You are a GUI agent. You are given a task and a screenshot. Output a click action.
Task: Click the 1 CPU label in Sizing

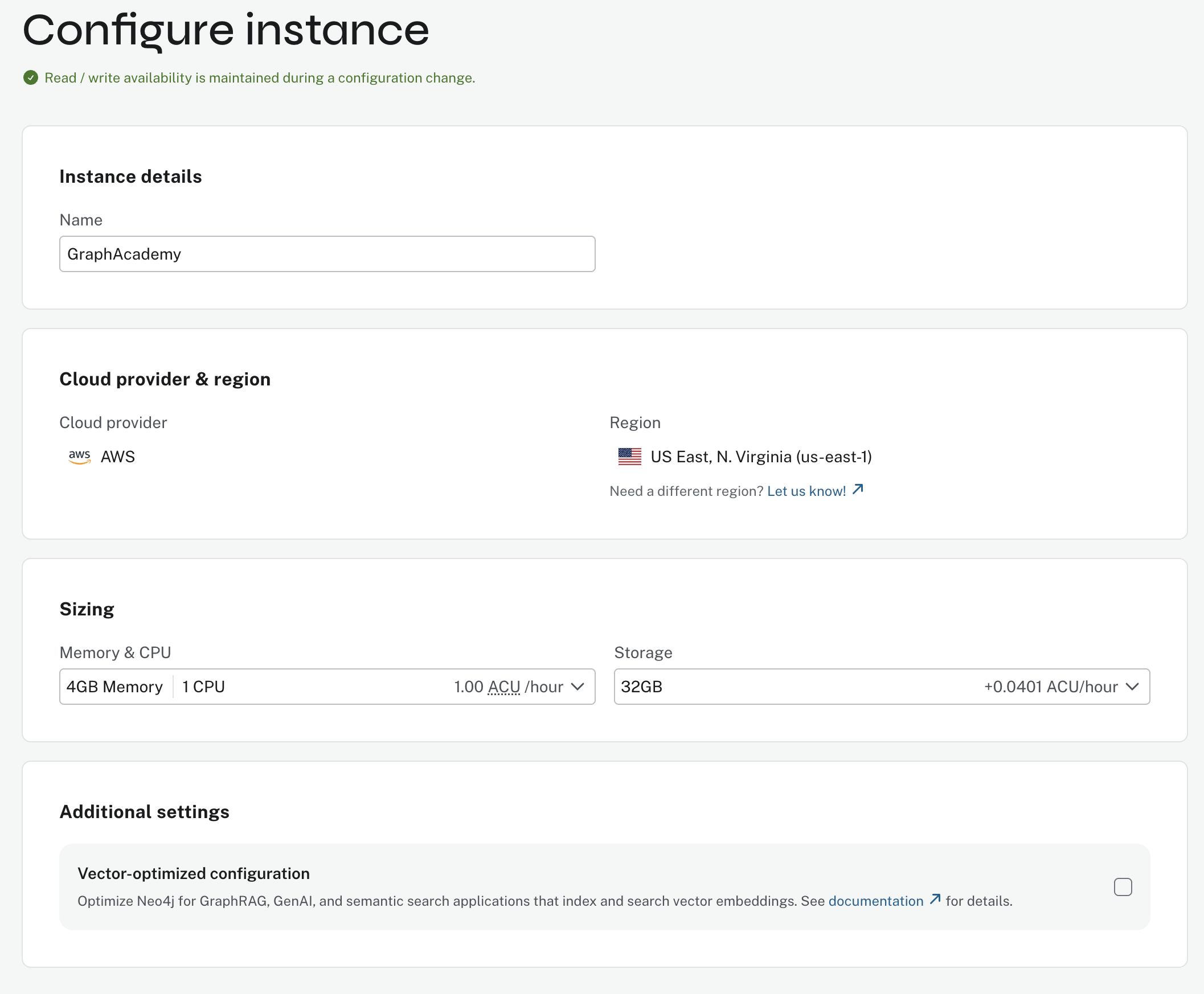(202, 687)
